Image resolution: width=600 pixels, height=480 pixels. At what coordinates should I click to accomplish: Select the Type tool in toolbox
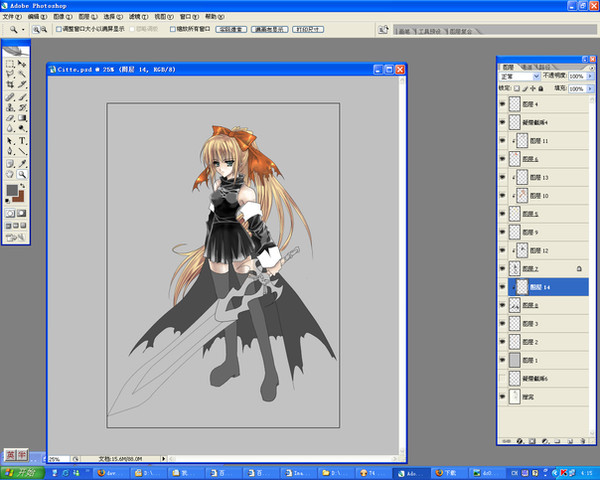(22, 141)
